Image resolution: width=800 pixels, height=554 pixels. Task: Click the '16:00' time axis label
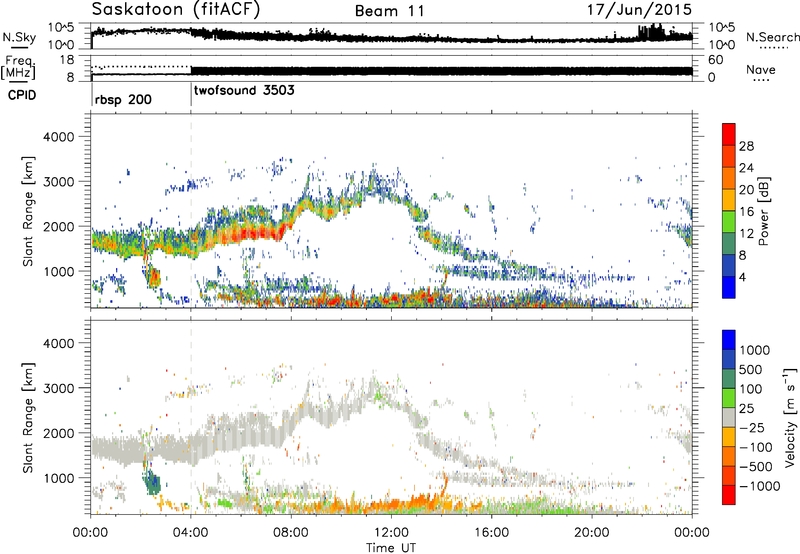click(491, 532)
